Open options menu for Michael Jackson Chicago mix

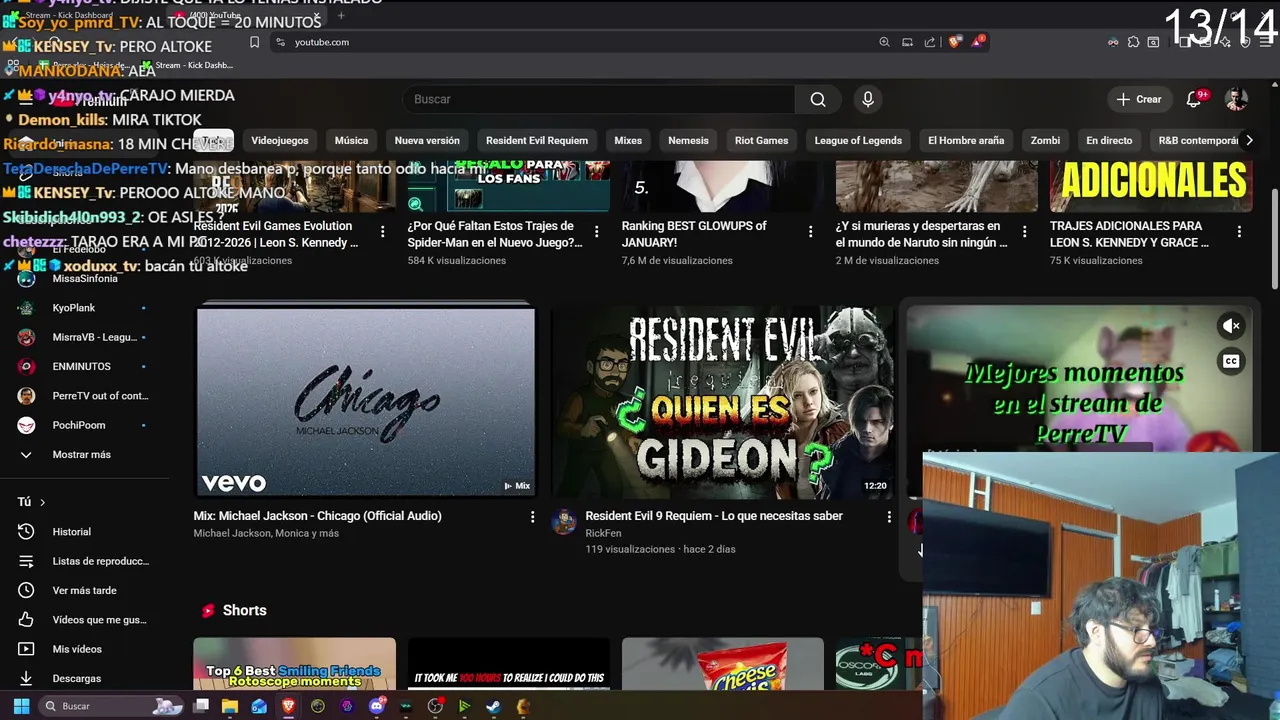click(532, 517)
